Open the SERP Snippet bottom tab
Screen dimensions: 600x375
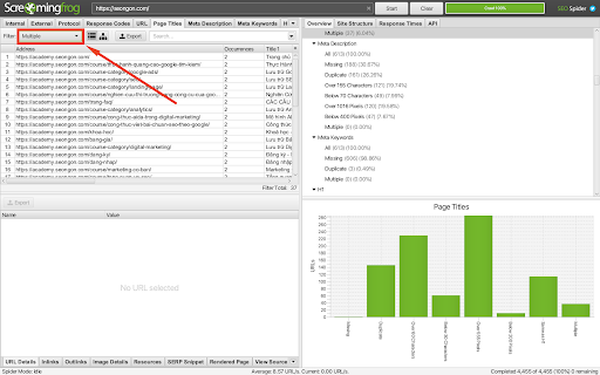(x=186, y=362)
